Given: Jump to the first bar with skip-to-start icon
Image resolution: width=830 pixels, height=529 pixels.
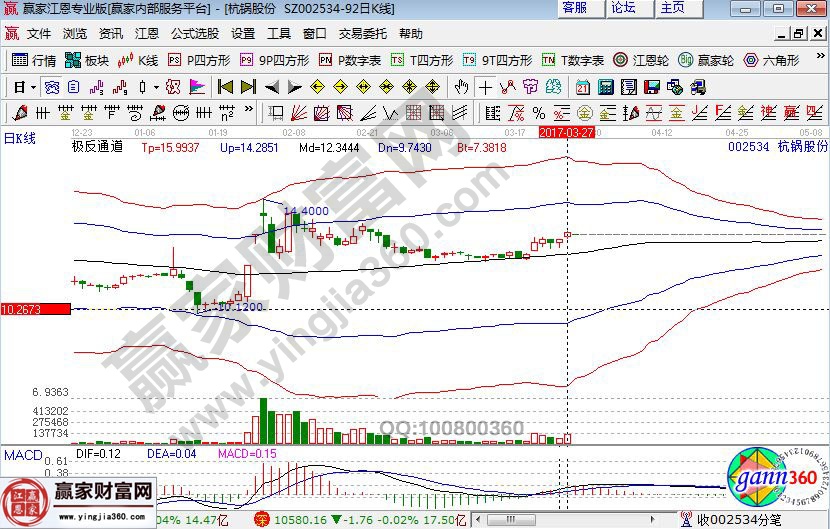Looking at the screenshot, I should click(225, 87).
